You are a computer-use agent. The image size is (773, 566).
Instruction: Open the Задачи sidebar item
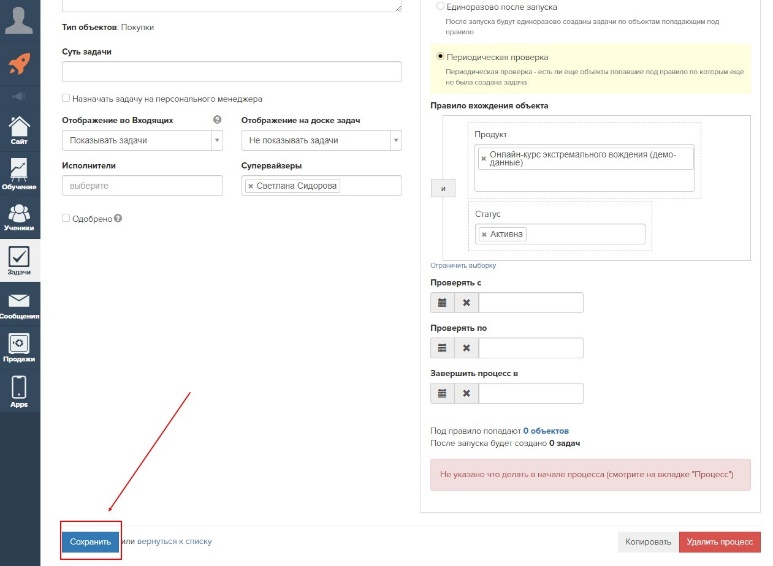(19, 260)
